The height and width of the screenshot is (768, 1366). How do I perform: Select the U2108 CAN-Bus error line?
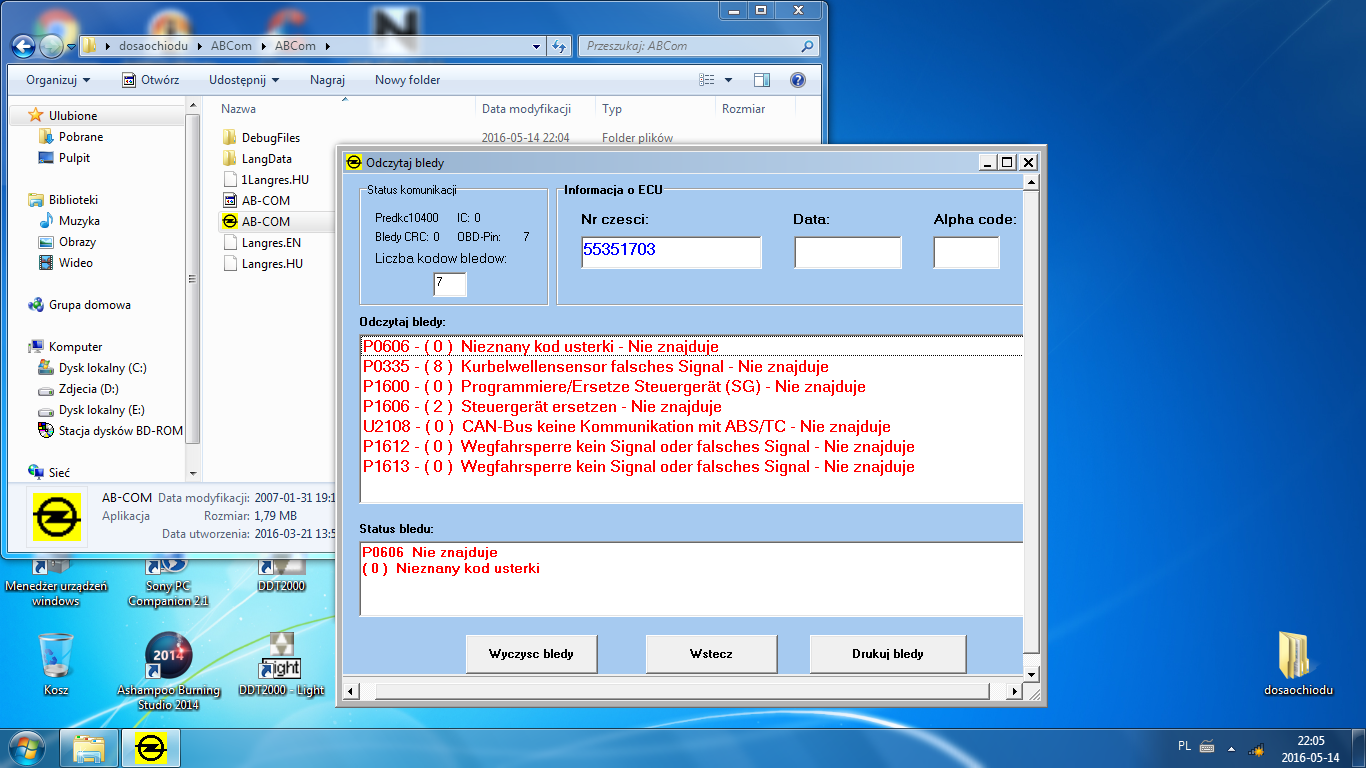(x=626, y=427)
